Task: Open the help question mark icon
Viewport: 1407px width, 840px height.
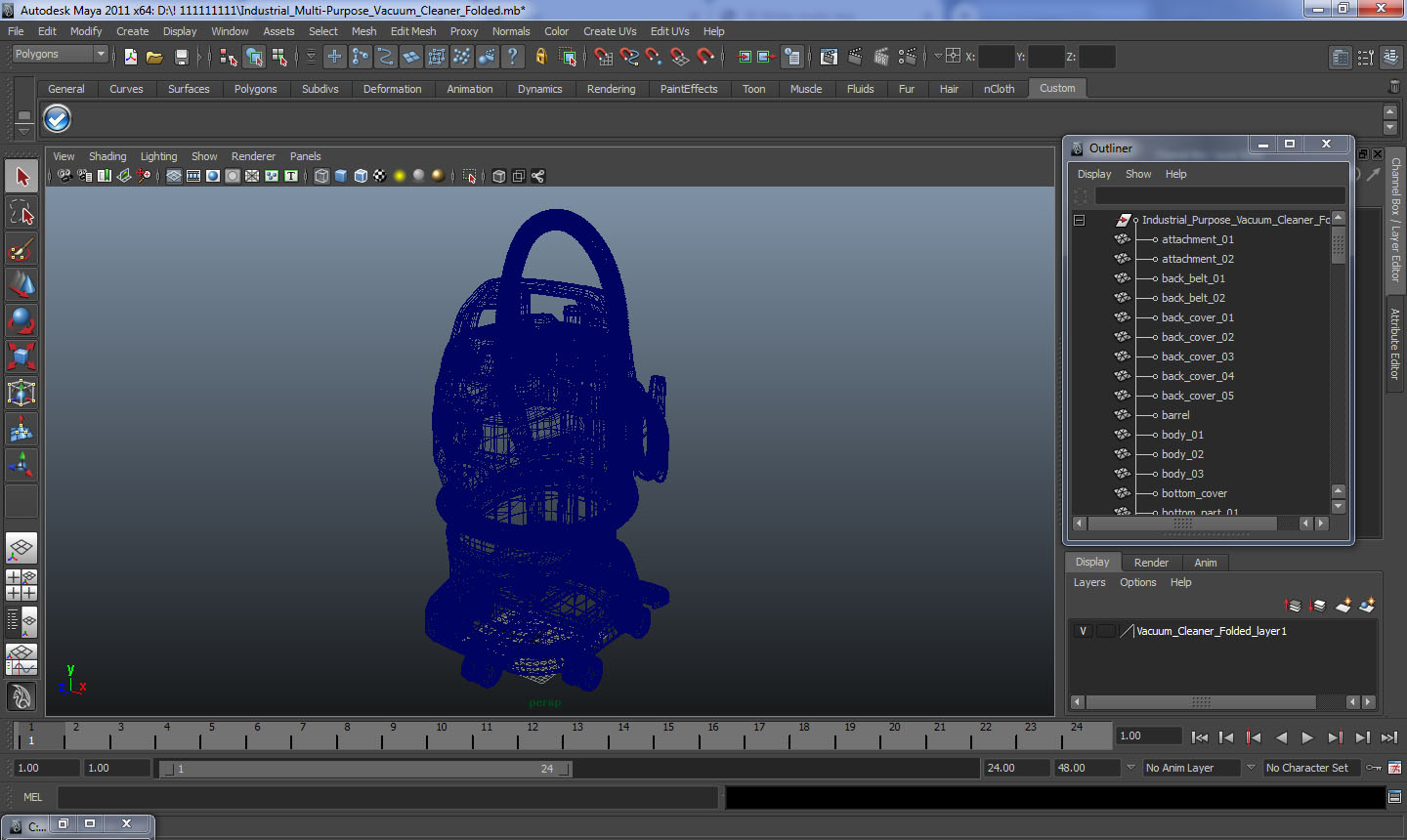Action: click(x=512, y=57)
